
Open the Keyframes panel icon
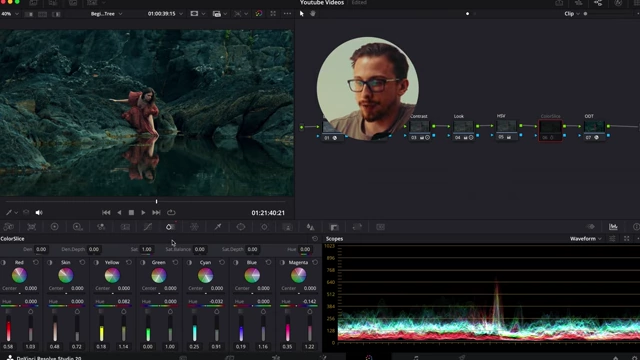(591, 227)
